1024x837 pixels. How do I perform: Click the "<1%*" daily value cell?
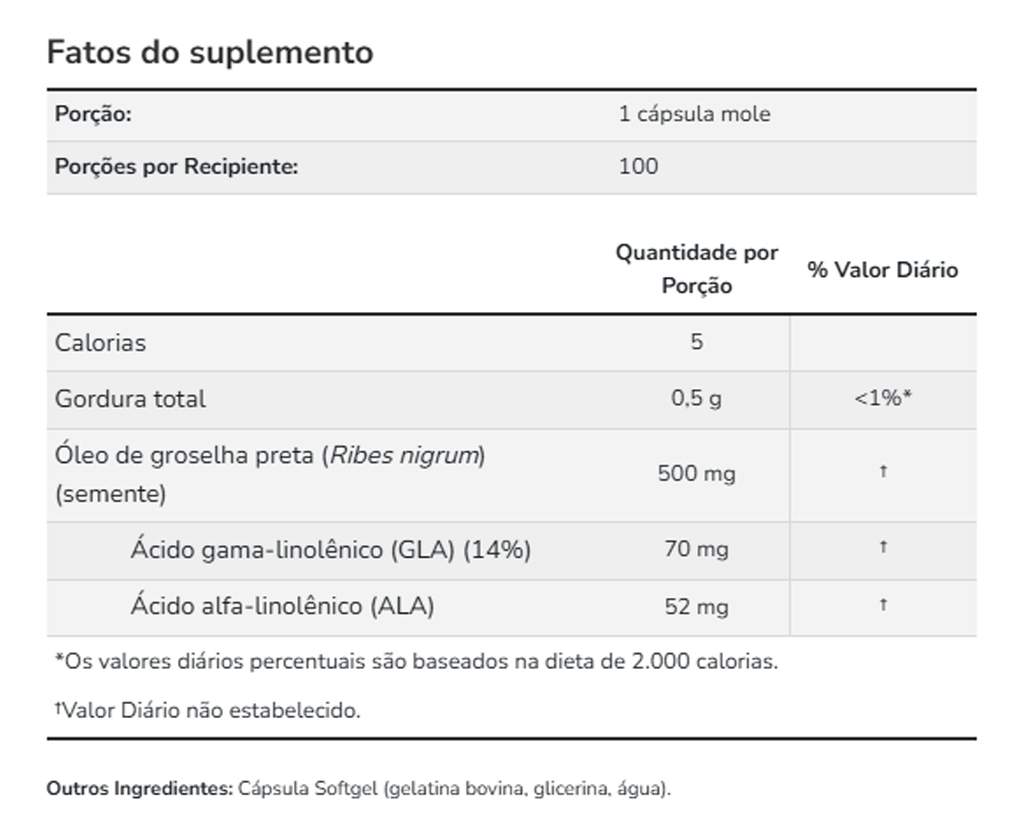click(x=882, y=398)
